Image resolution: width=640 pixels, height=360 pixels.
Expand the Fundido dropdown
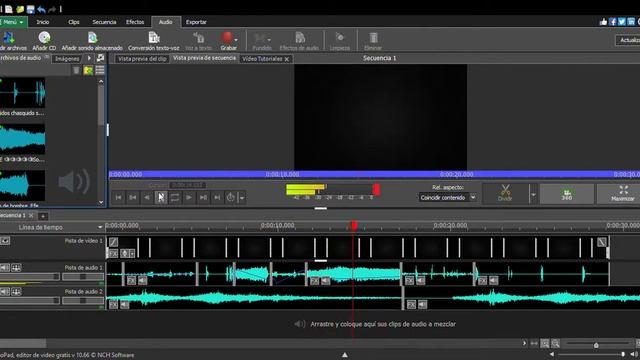(x=269, y=40)
